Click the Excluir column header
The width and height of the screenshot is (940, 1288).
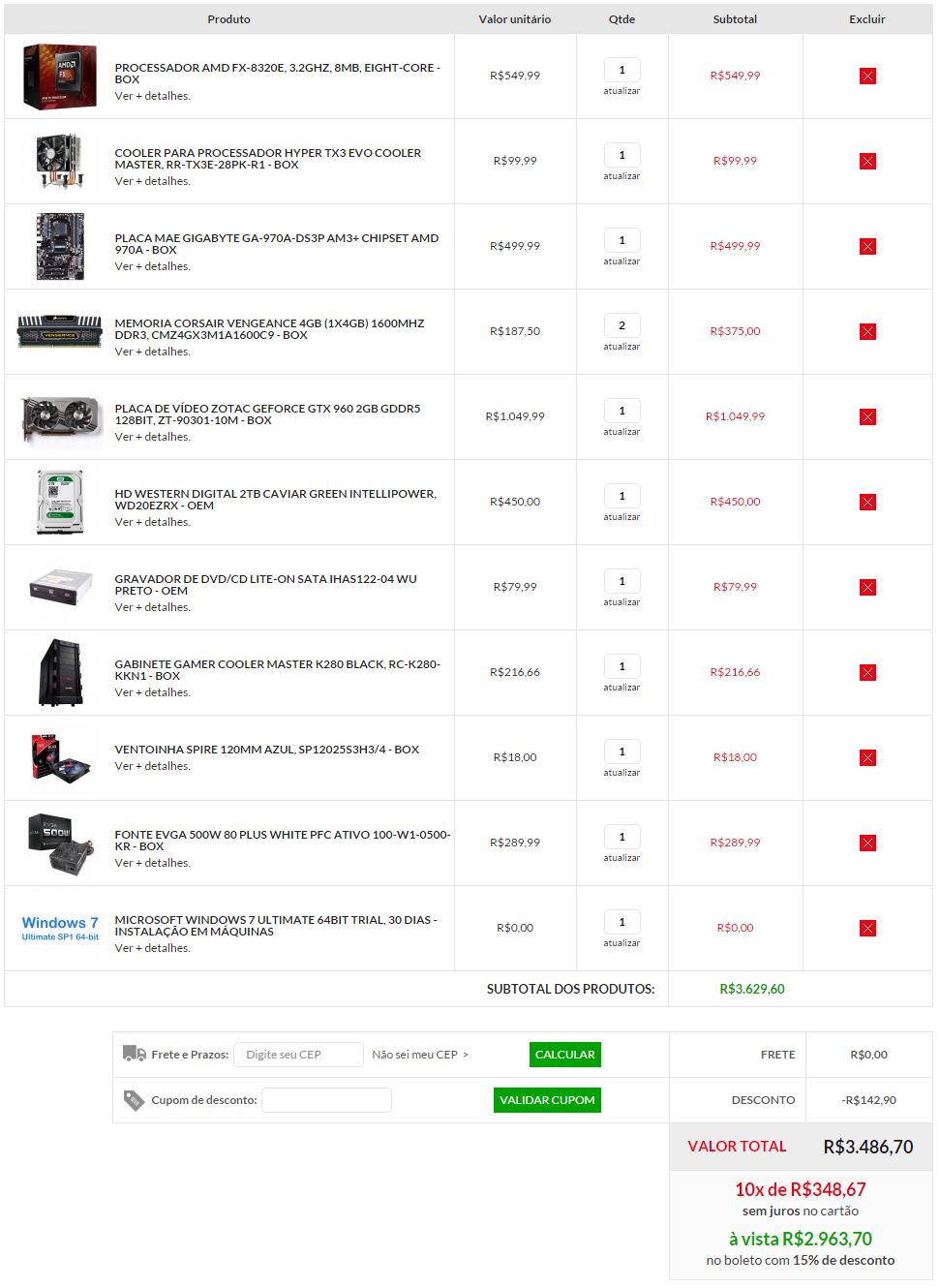point(867,19)
